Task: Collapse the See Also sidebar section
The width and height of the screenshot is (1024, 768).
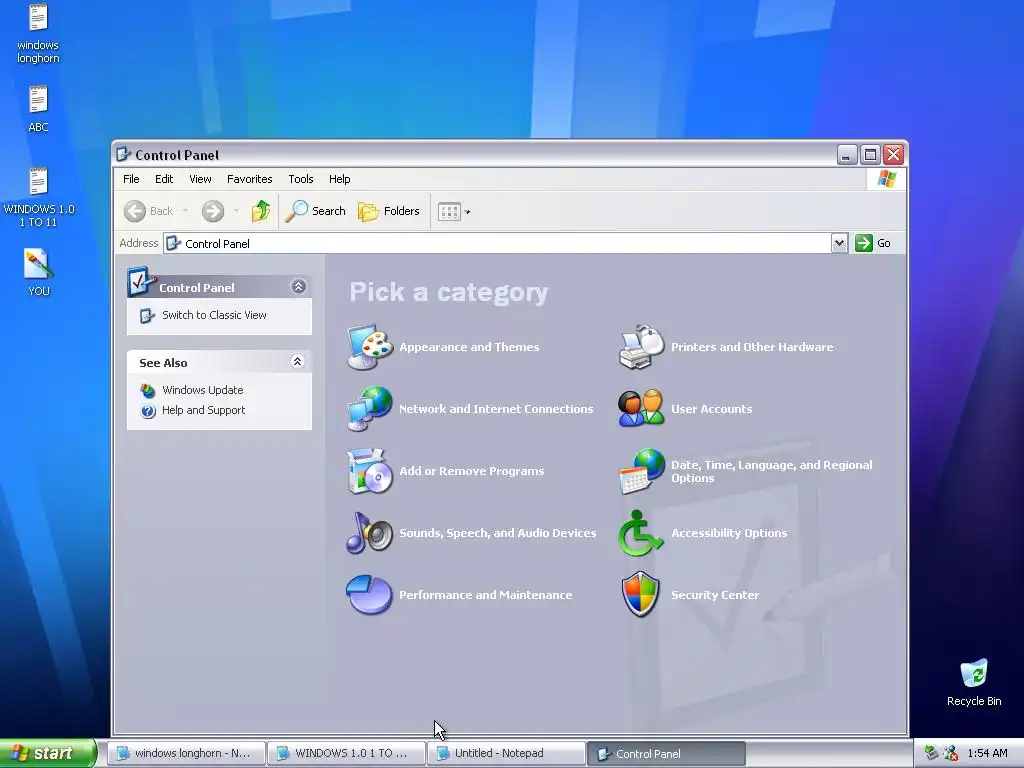Action: point(297,362)
